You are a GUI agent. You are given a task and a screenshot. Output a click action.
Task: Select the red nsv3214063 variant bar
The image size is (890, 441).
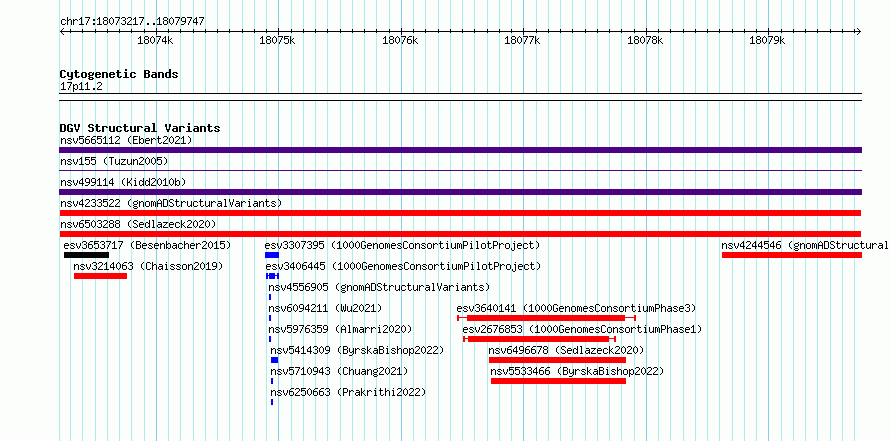coord(100,276)
